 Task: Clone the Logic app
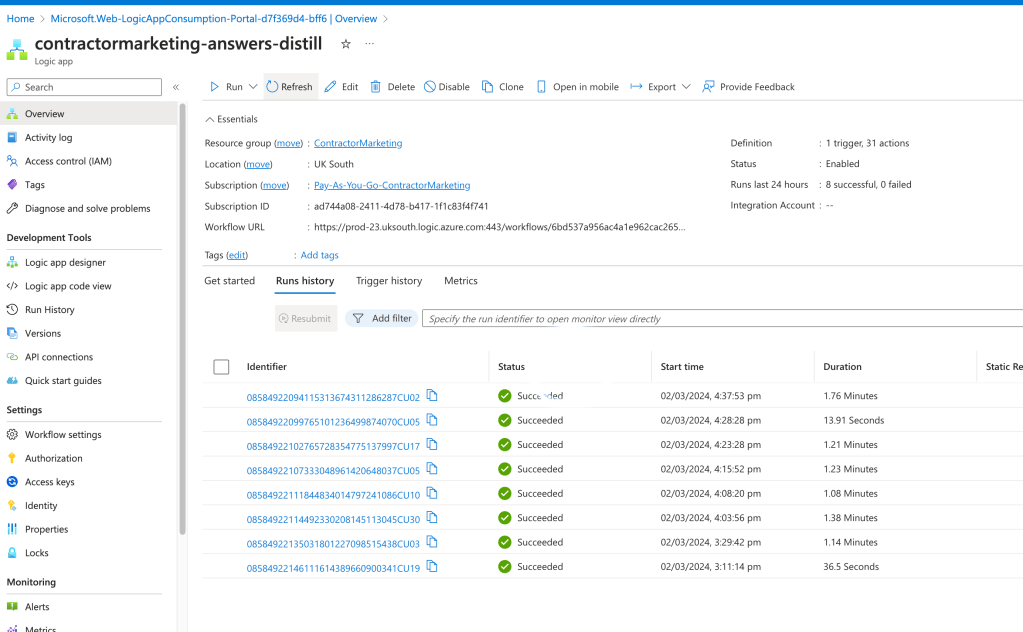pyautogui.click(x=503, y=87)
